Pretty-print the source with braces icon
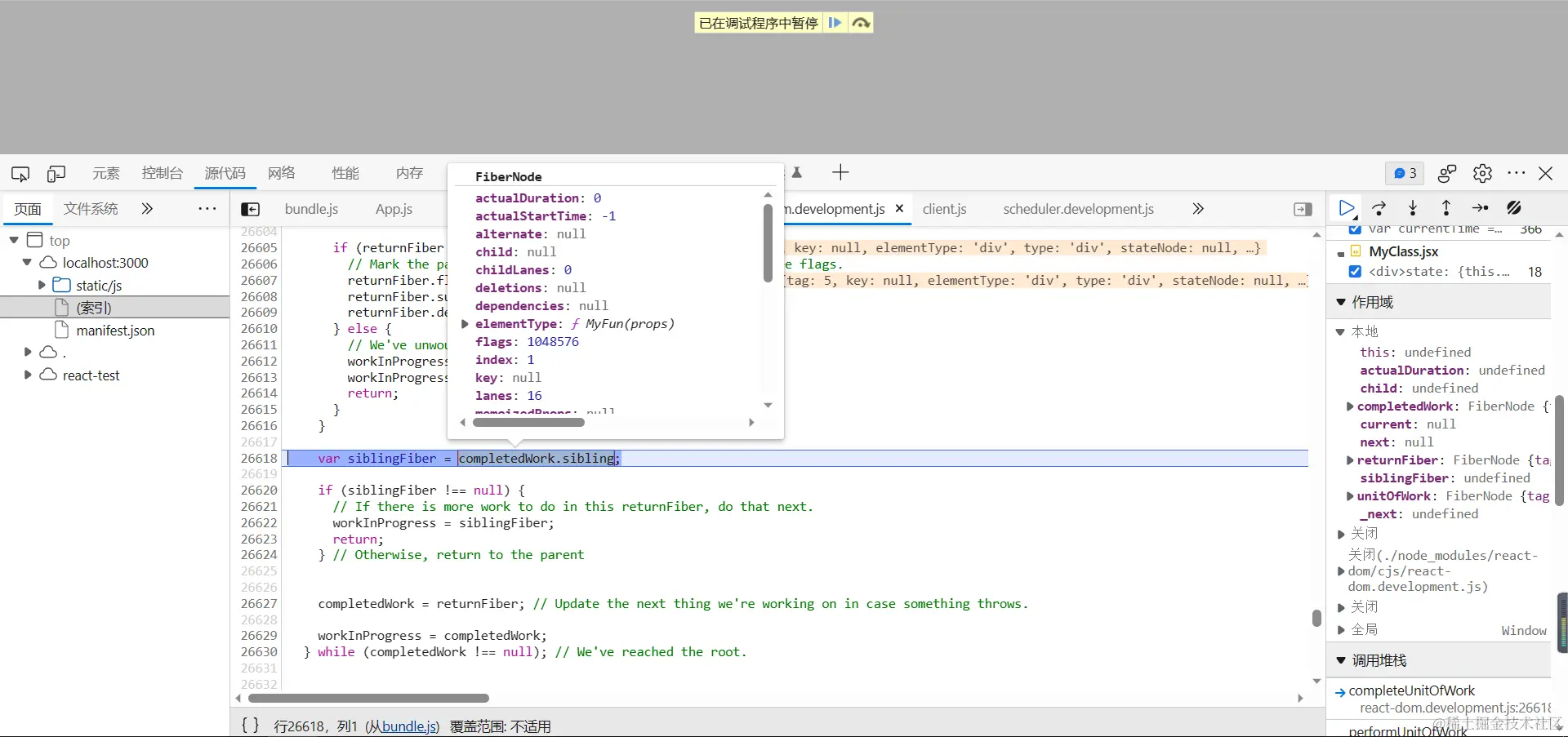The width and height of the screenshot is (1568, 737). (250, 726)
